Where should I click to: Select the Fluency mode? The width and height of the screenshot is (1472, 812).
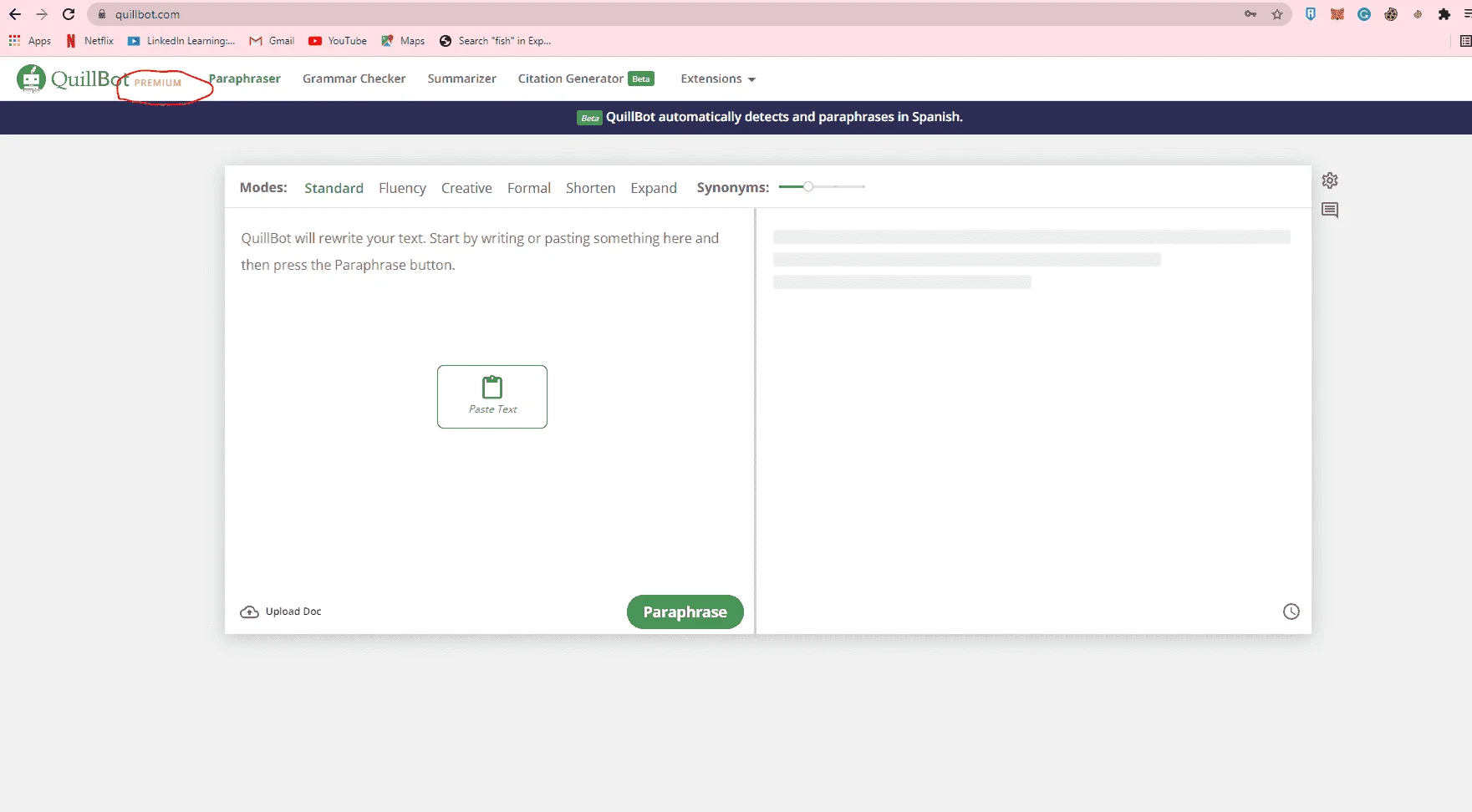pos(402,188)
